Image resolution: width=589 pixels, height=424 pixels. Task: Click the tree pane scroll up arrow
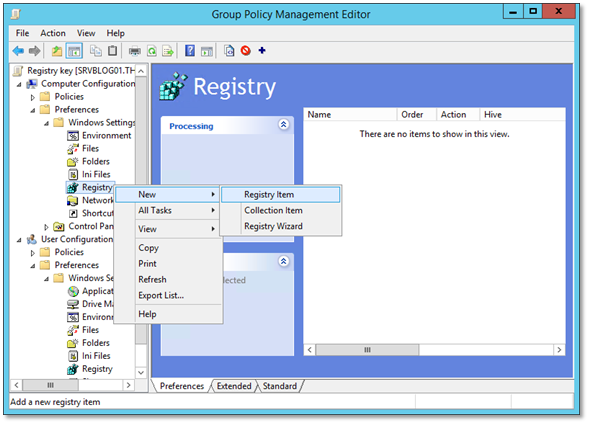(141, 71)
